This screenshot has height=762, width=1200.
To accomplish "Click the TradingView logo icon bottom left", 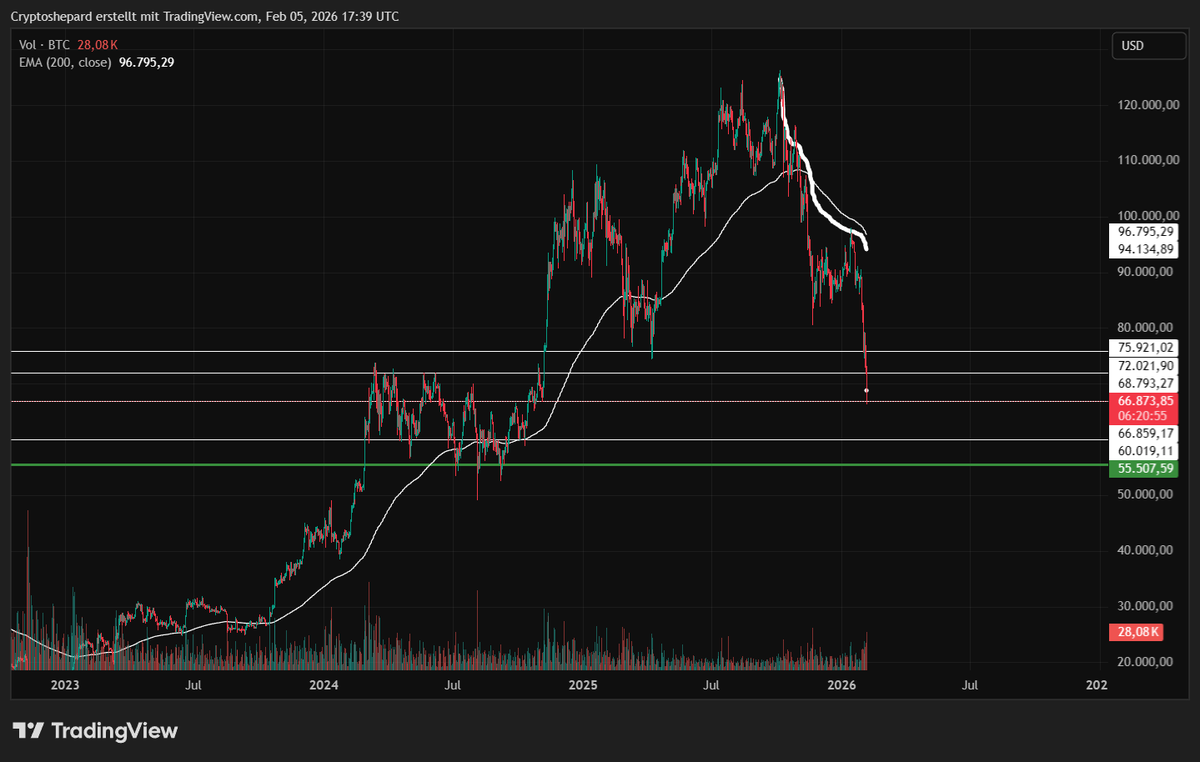I will (x=27, y=731).
